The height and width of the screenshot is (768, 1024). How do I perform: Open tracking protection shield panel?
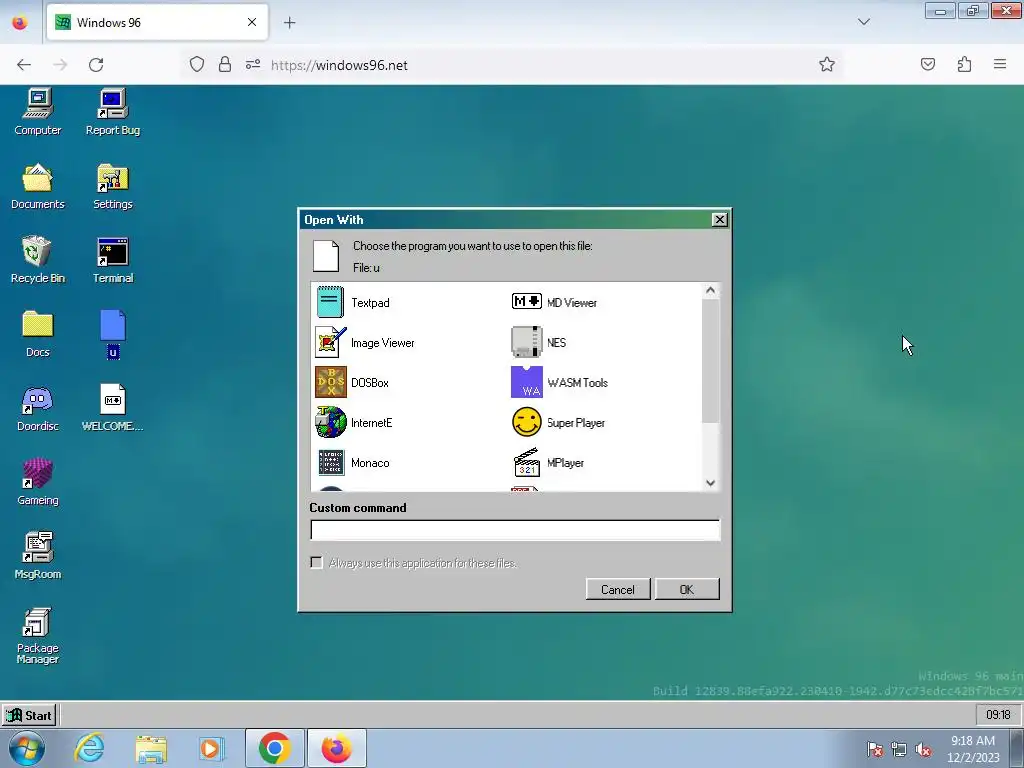tap(197, 64)
